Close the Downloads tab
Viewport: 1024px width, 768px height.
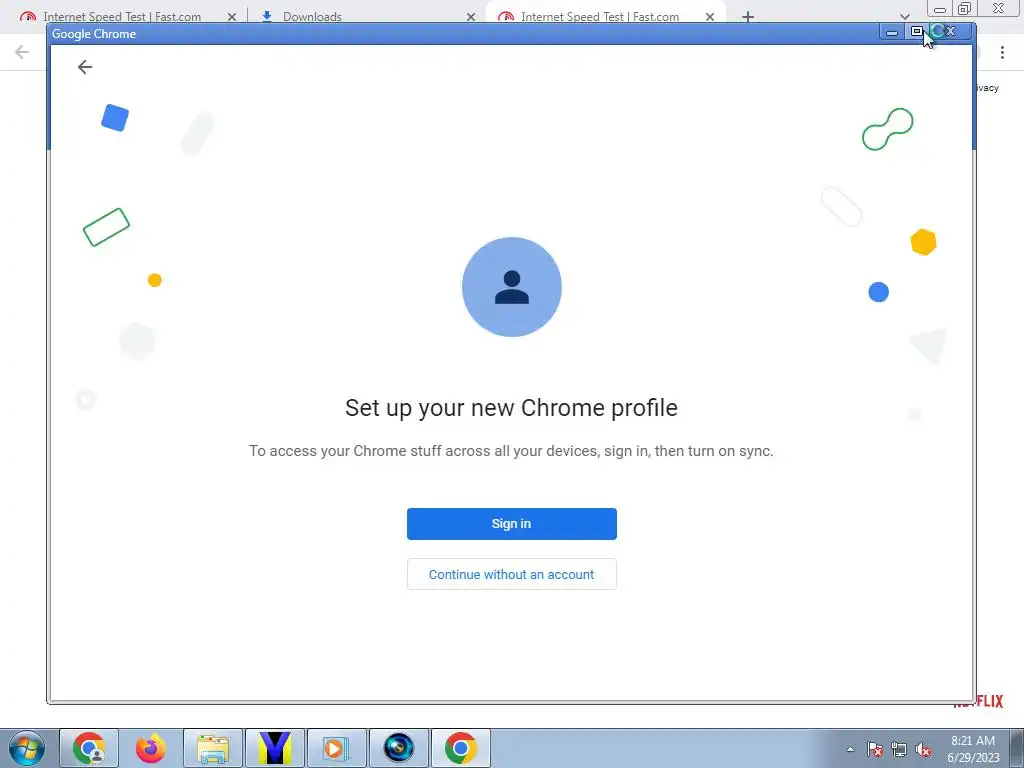tap(471, 17)
